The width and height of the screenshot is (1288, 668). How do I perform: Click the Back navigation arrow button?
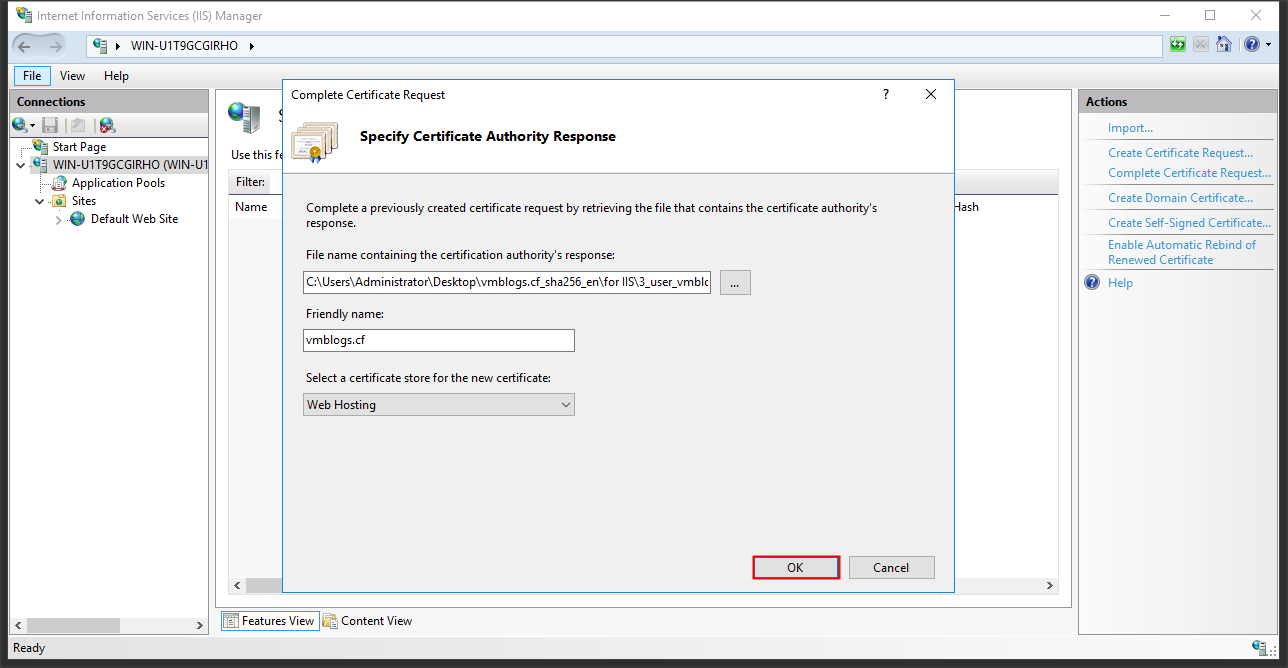point(26,46)
